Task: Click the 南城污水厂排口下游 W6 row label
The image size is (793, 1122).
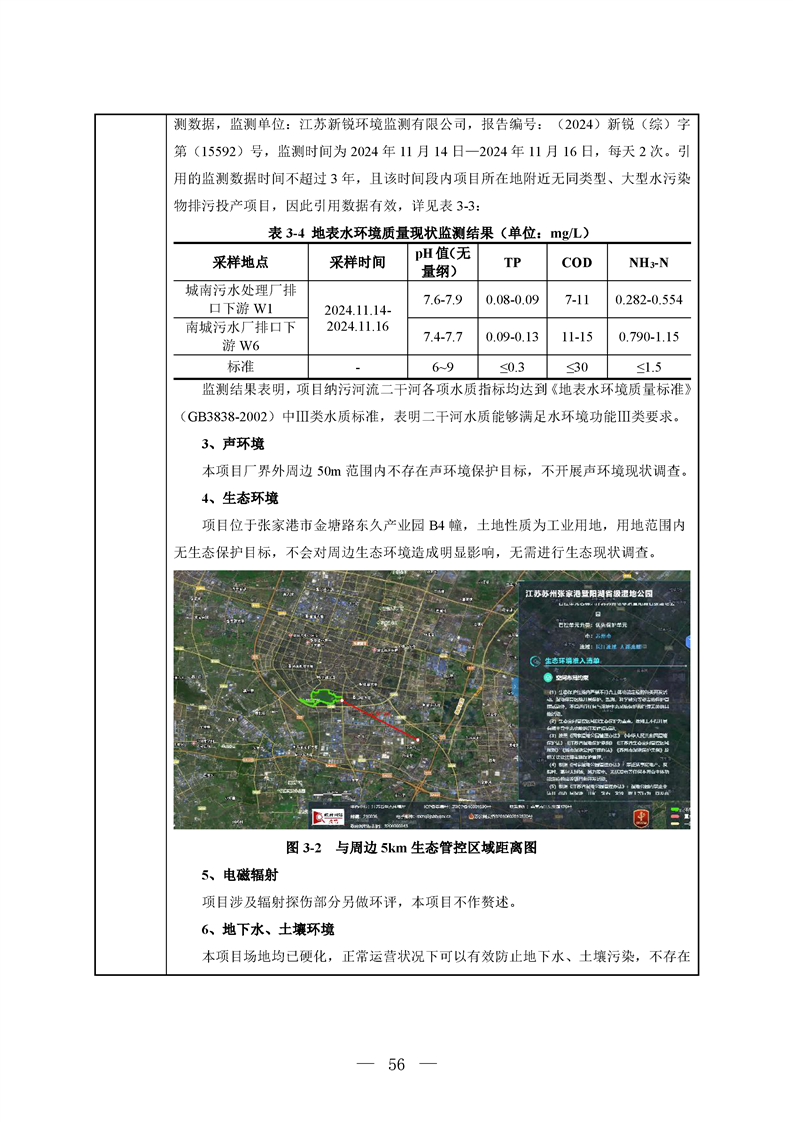Action: (241, 335)
